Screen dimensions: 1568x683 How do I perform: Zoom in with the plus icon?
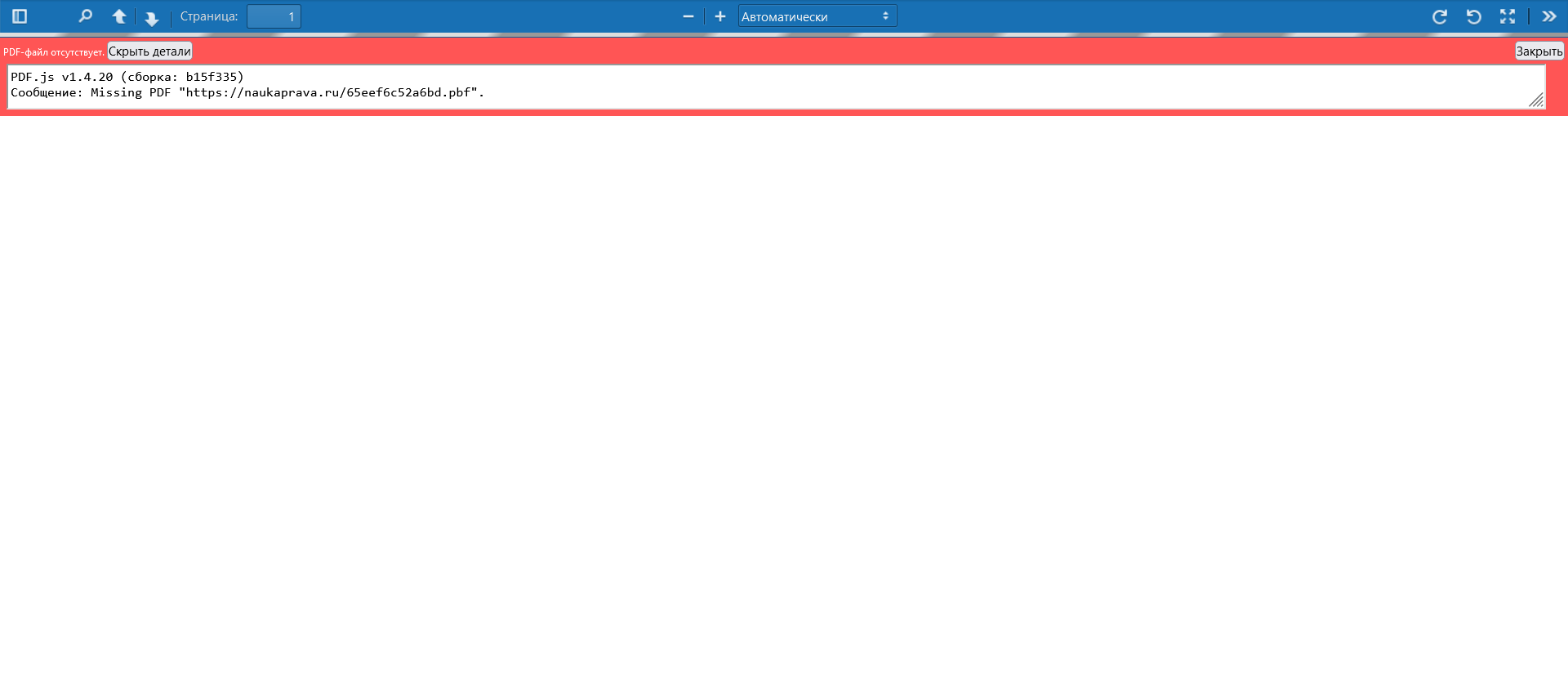719,16
